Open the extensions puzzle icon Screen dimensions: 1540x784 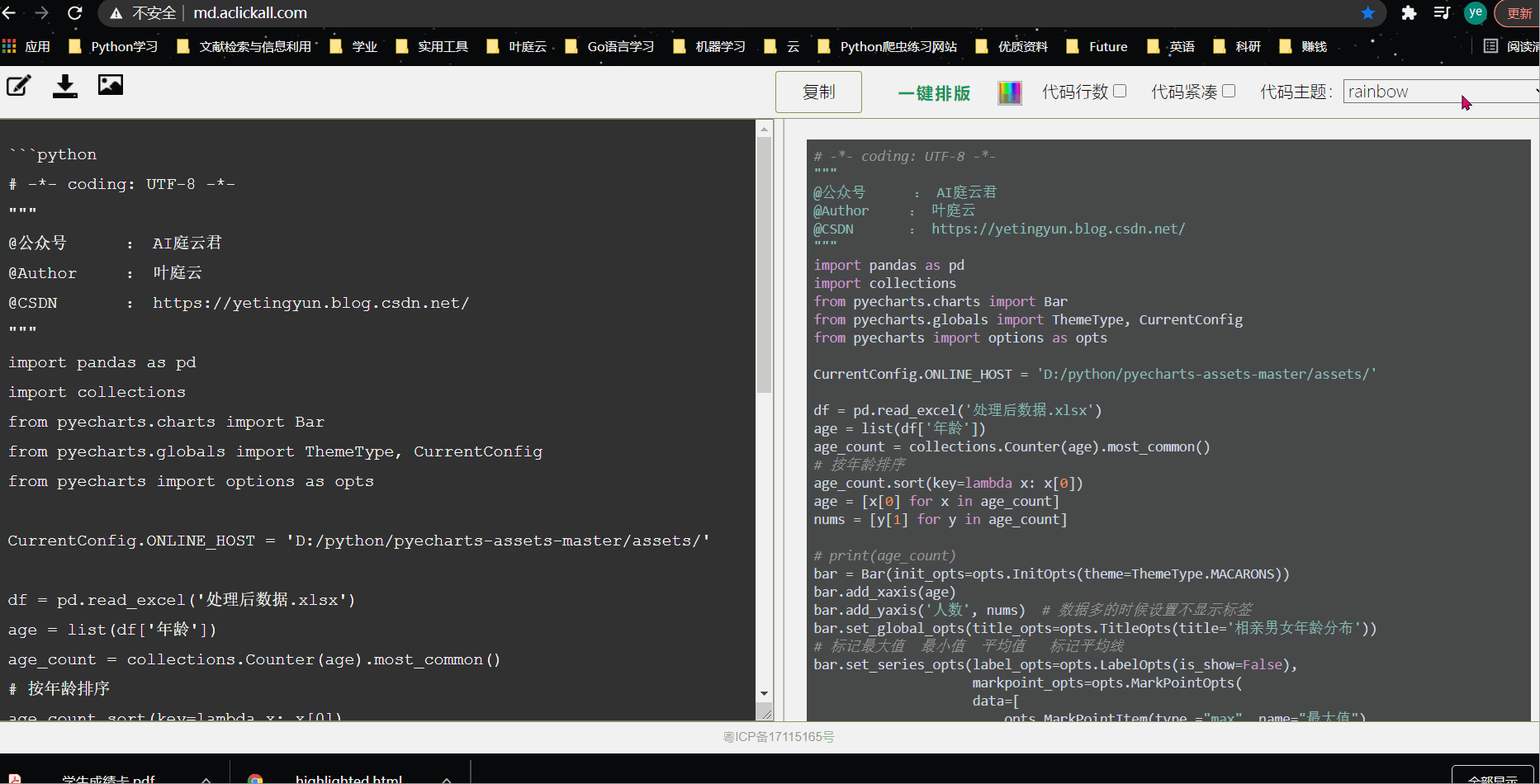1409,13
